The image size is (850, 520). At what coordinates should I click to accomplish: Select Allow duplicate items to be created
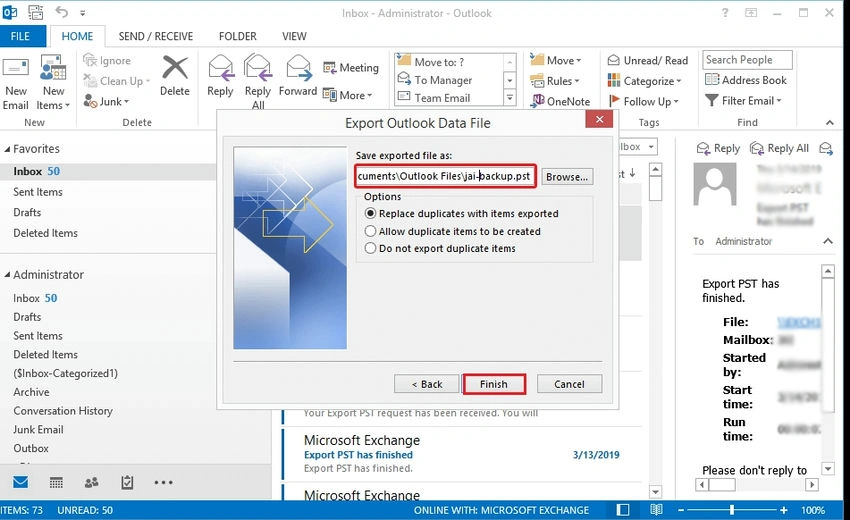coord(453,231)
